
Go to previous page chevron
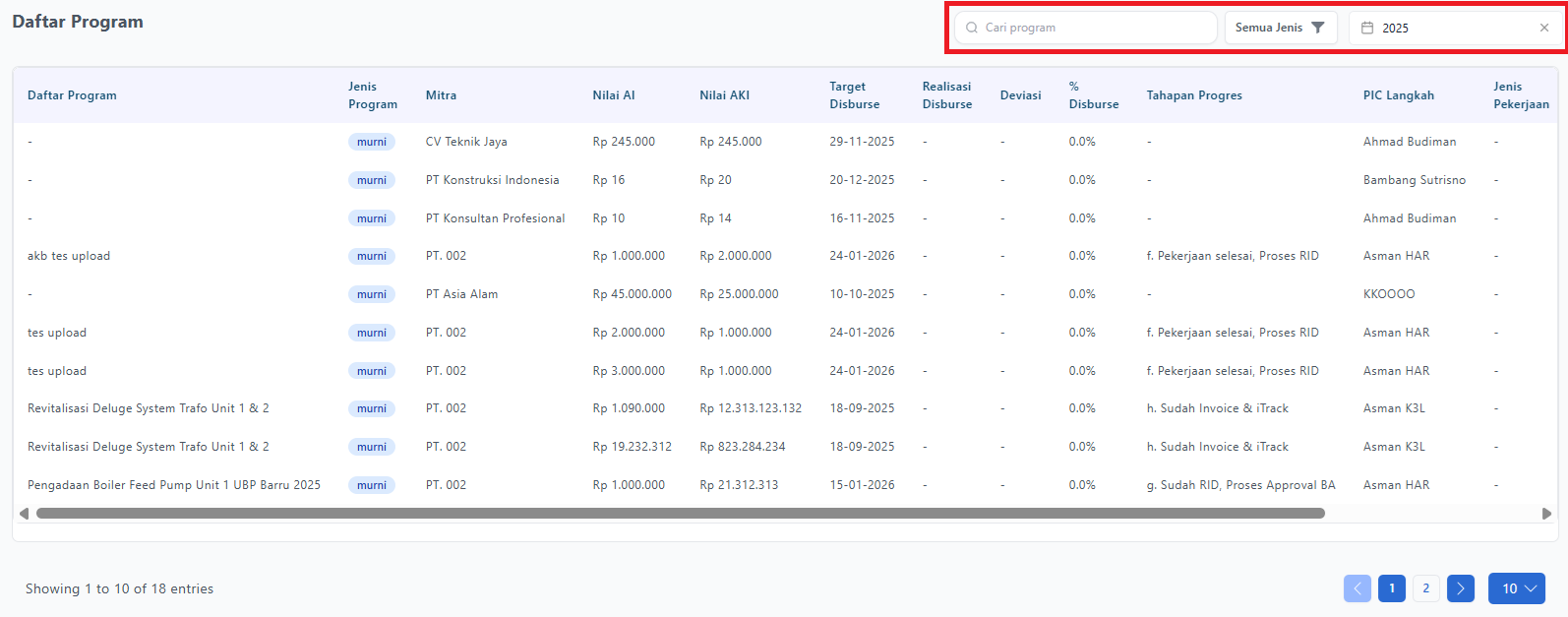pyautogui.click(x=1357, y=588)
